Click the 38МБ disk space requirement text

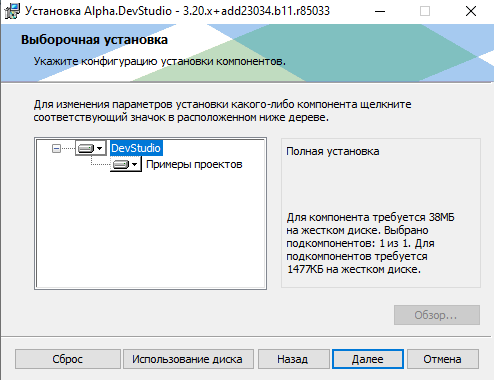(x=442, y=217)
